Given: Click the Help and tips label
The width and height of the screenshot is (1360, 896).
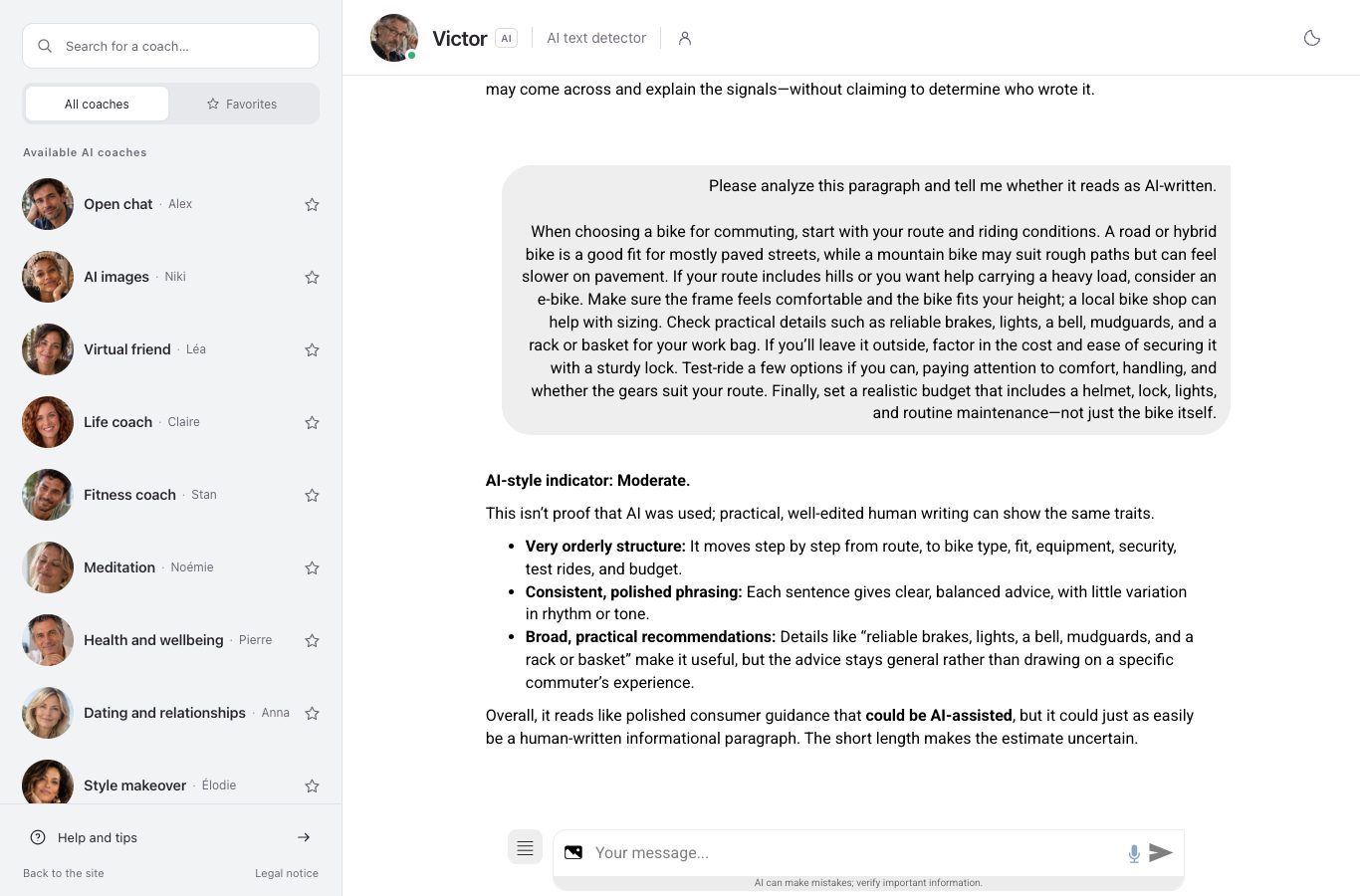Looking at the screenshot, I should pyautogui.click(x=98, y=837).
